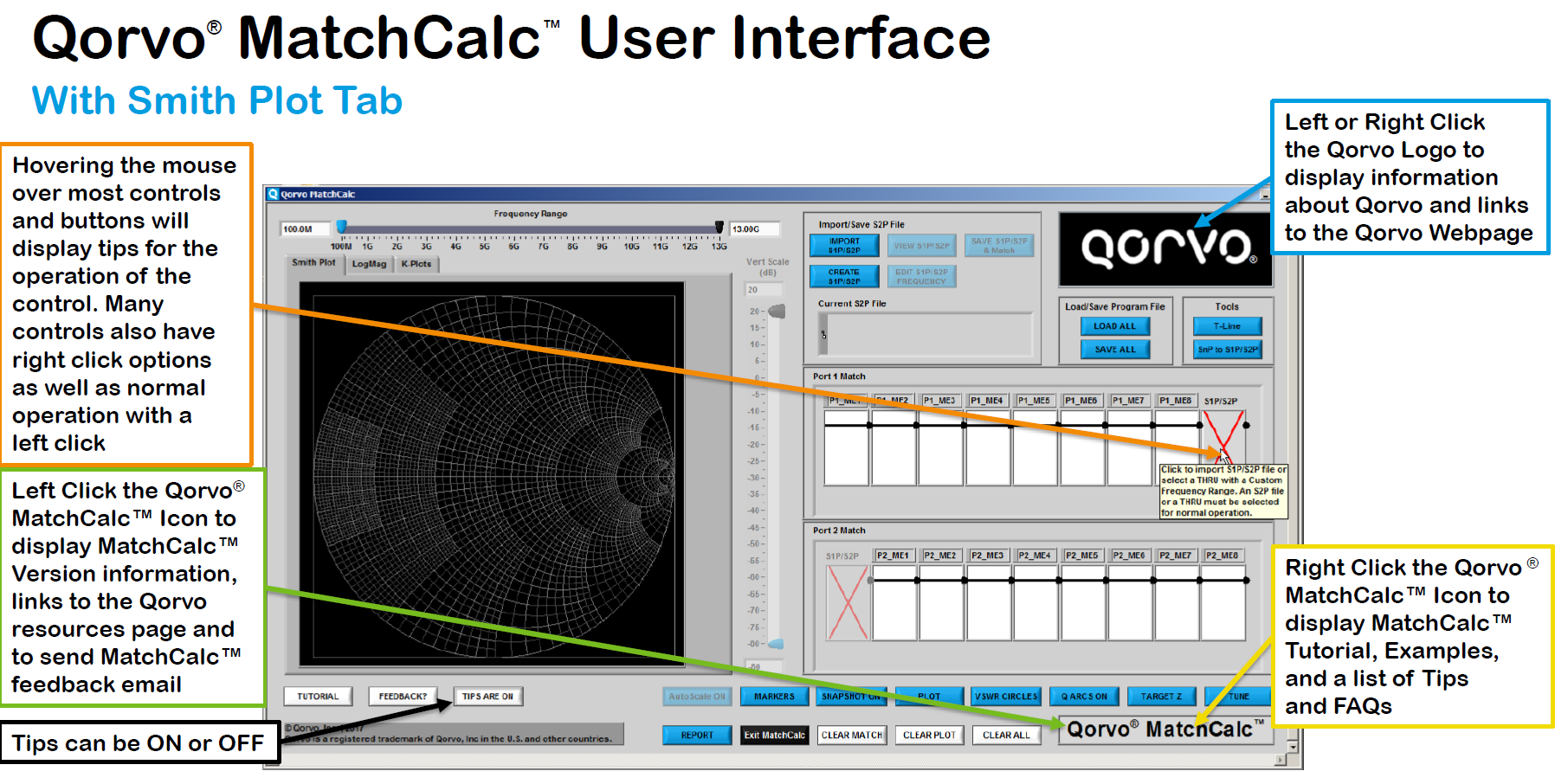The image size is (1555, 784).
Task: Click the Port 2 S1P/S2P red X block
Action: [848, 602]
